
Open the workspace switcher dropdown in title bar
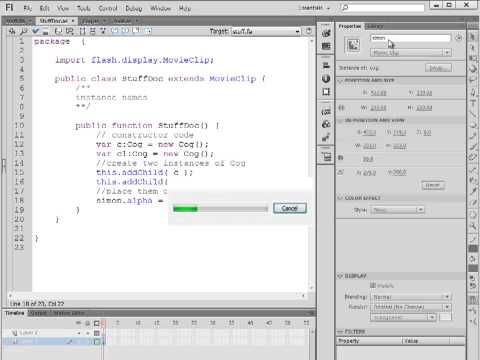tap(314, 8)
